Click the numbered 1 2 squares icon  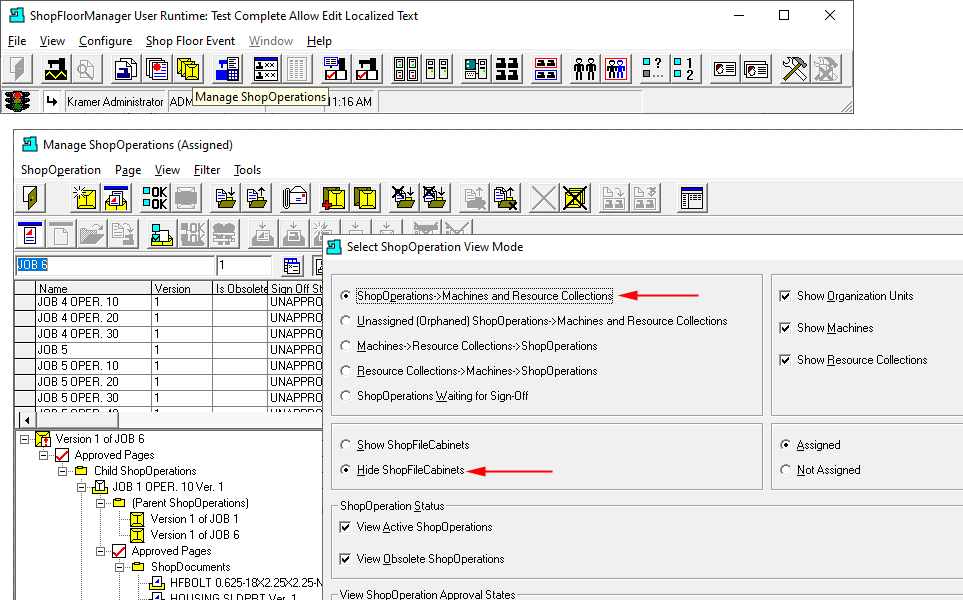tap(684, 69)
